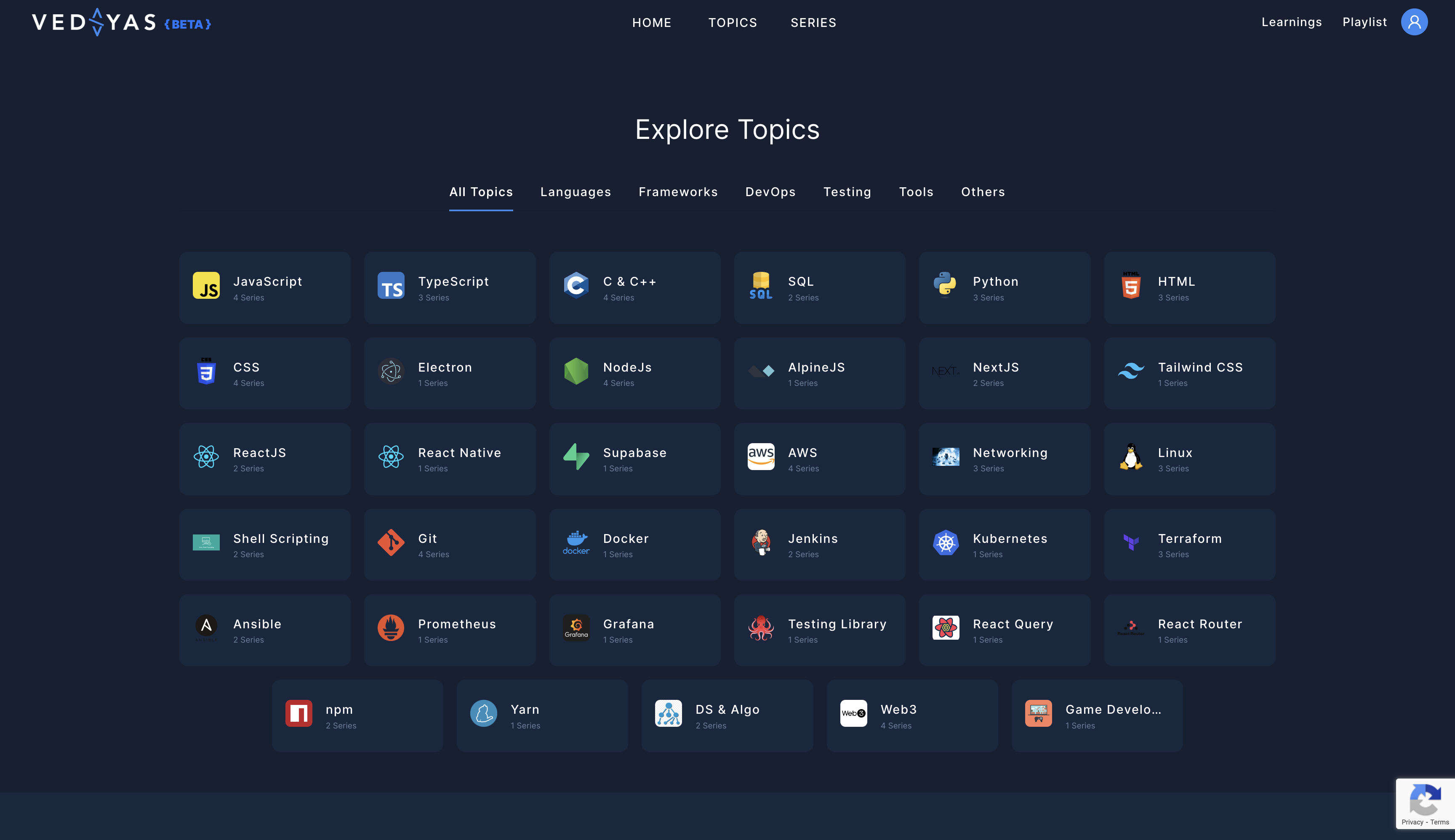
Task: Open the React Native topic card
Action: coord(450,459)
